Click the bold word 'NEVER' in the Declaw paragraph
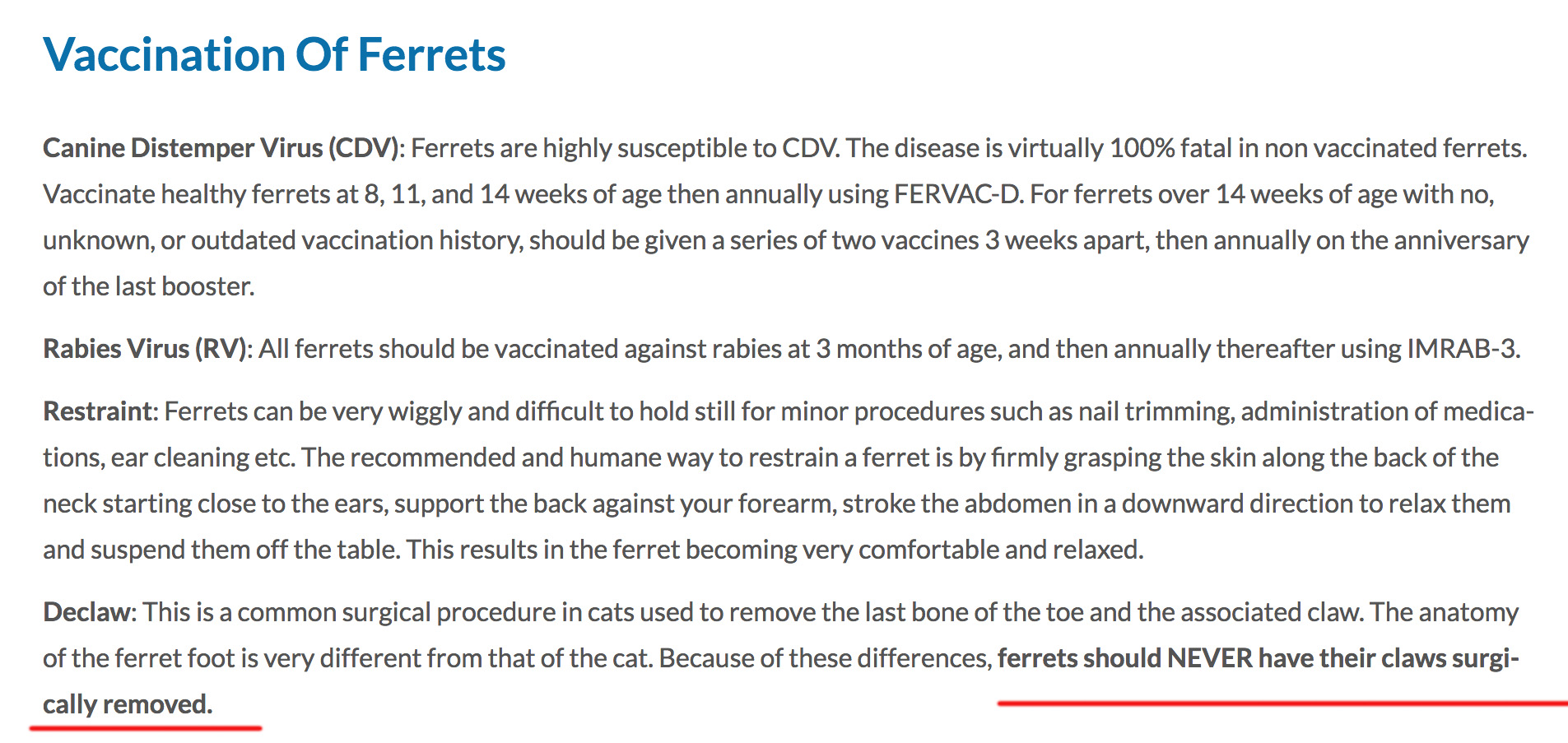 pos(1210,658)
